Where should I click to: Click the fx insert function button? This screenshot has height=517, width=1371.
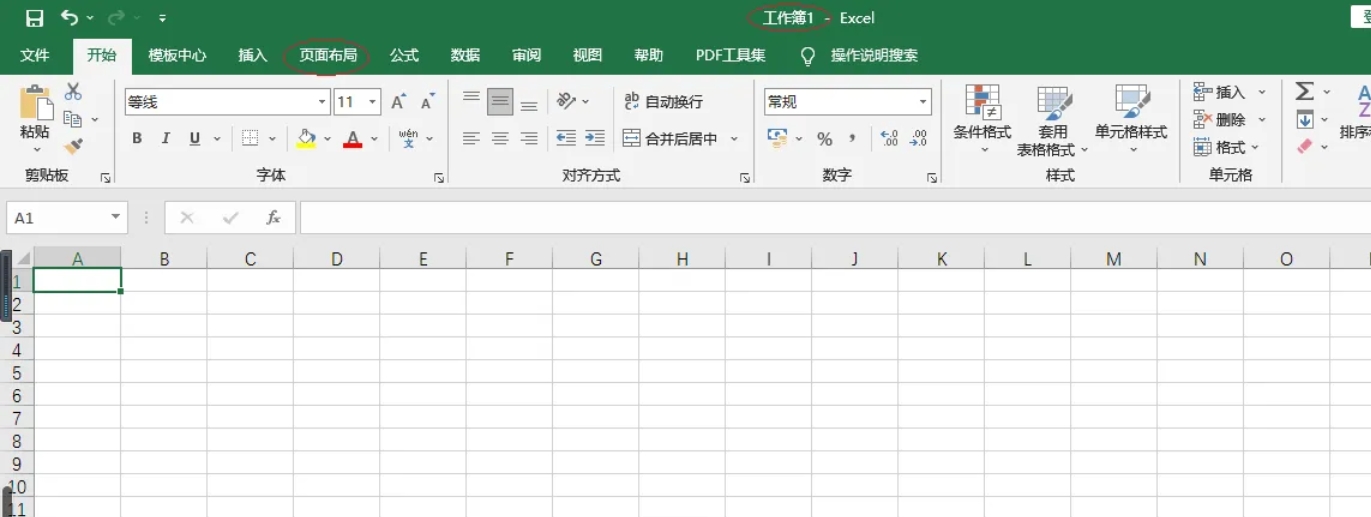pos(273,218)
